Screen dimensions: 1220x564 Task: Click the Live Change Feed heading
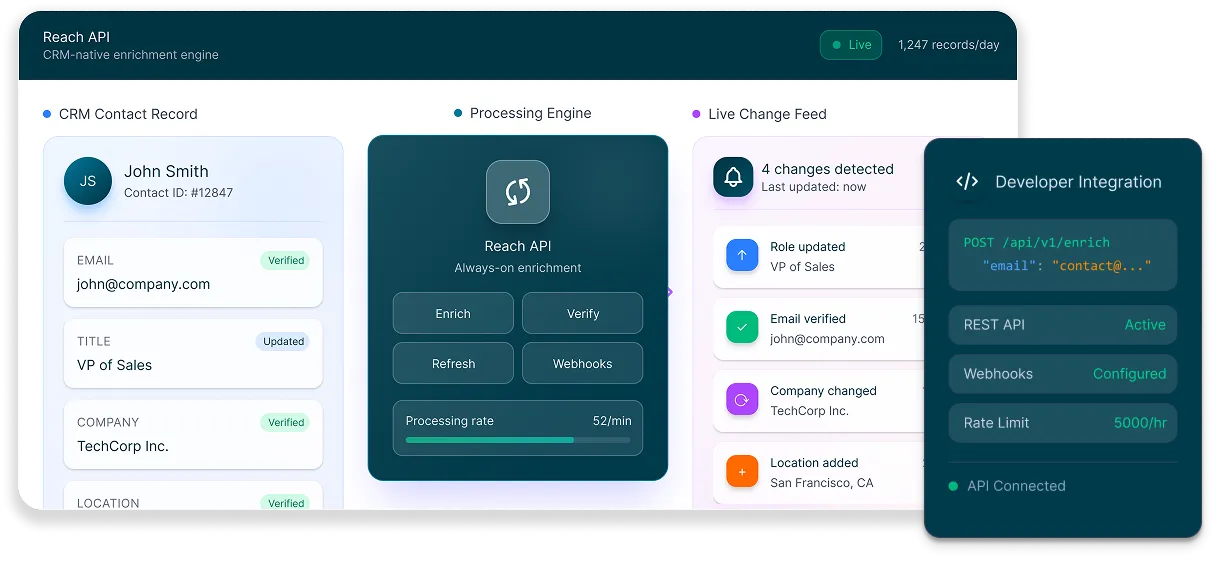tap(767, 114)
